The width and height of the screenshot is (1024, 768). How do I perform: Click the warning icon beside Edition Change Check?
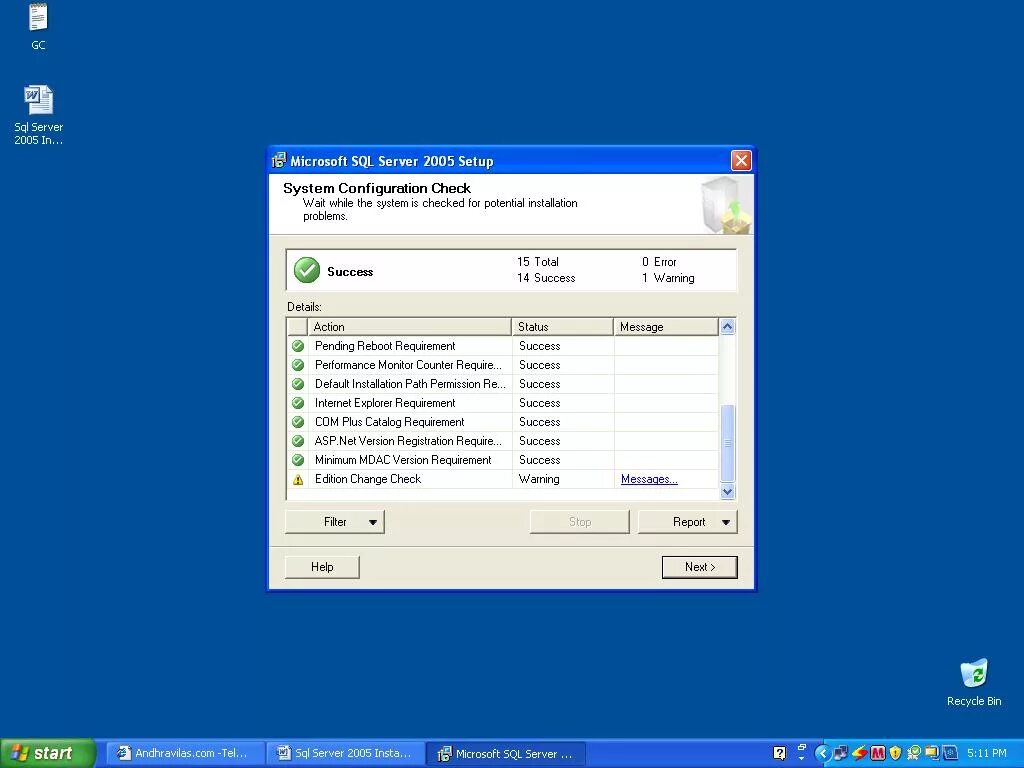(x=297, y=479)
